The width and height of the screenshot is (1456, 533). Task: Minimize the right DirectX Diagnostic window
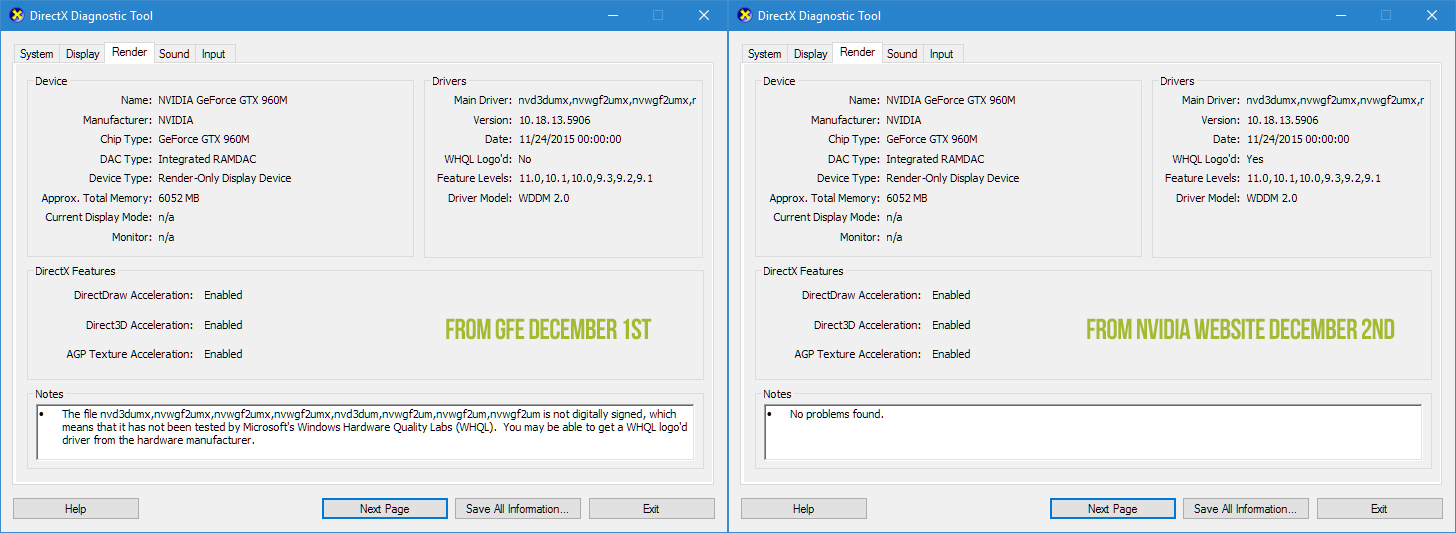point(1339,15)
